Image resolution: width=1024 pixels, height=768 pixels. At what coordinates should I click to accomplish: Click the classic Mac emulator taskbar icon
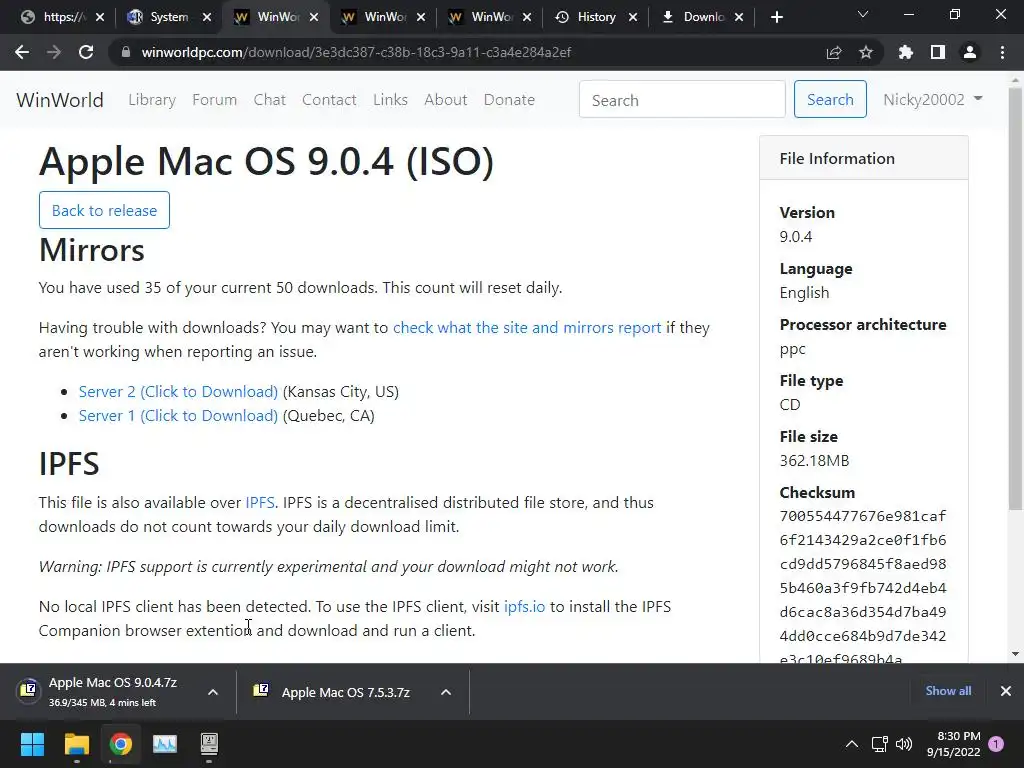pos(209,744)
